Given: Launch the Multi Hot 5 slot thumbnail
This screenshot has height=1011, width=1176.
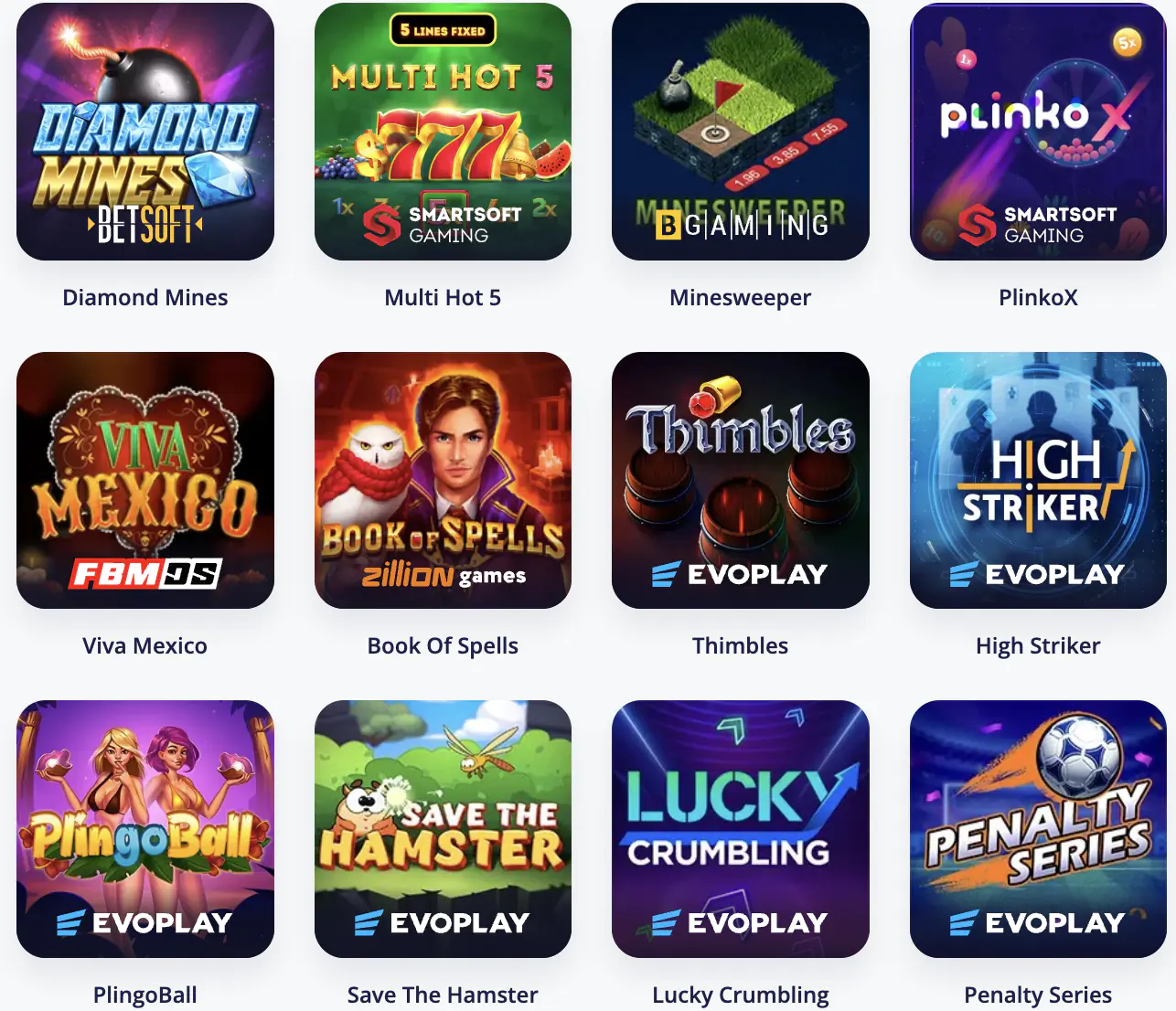Looking at the screenshot, I should (x=443, y=132).
